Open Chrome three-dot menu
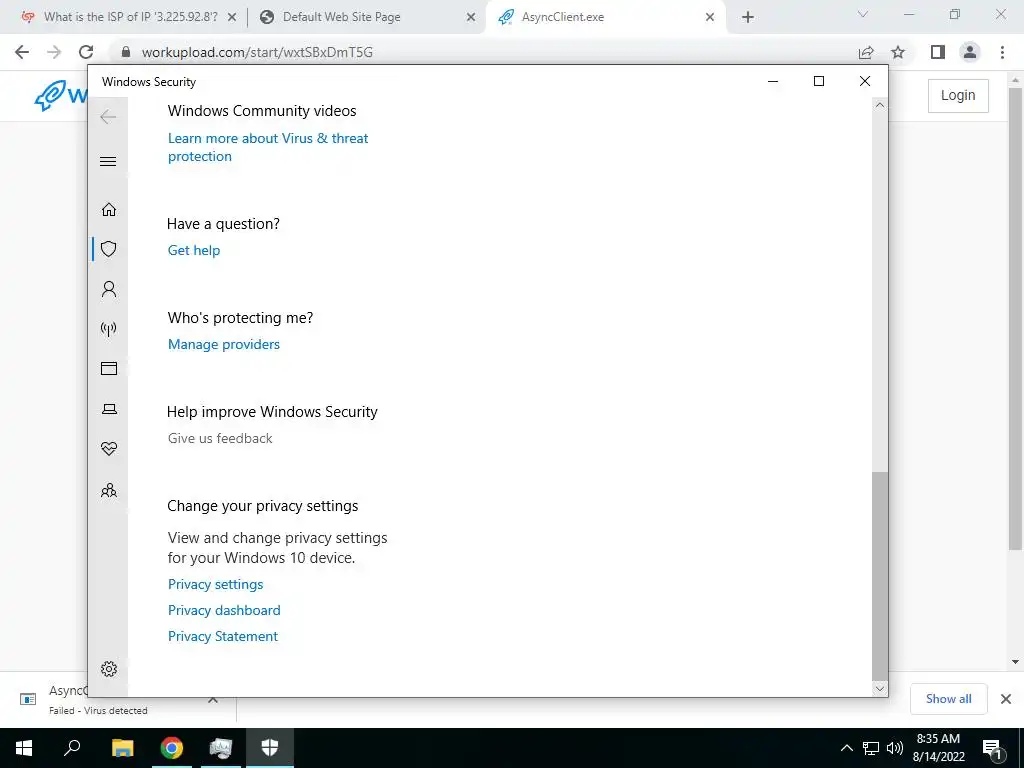The image size is (1024, 768). pos(1002,52)
